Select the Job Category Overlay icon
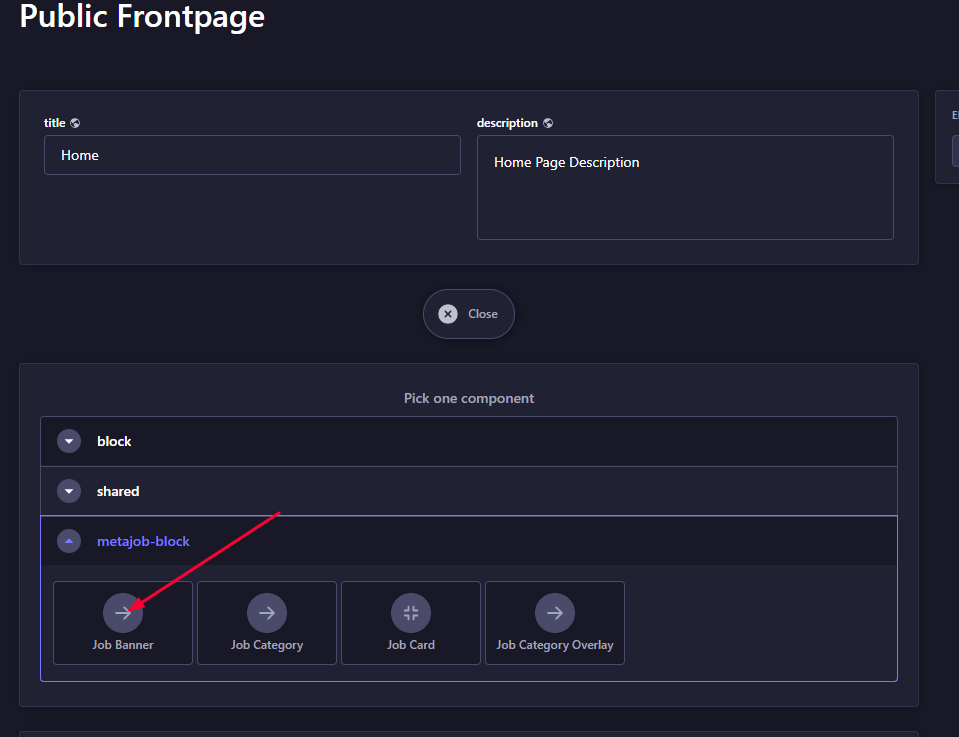The height and width of the screenshot is (737, 959). 555,613
